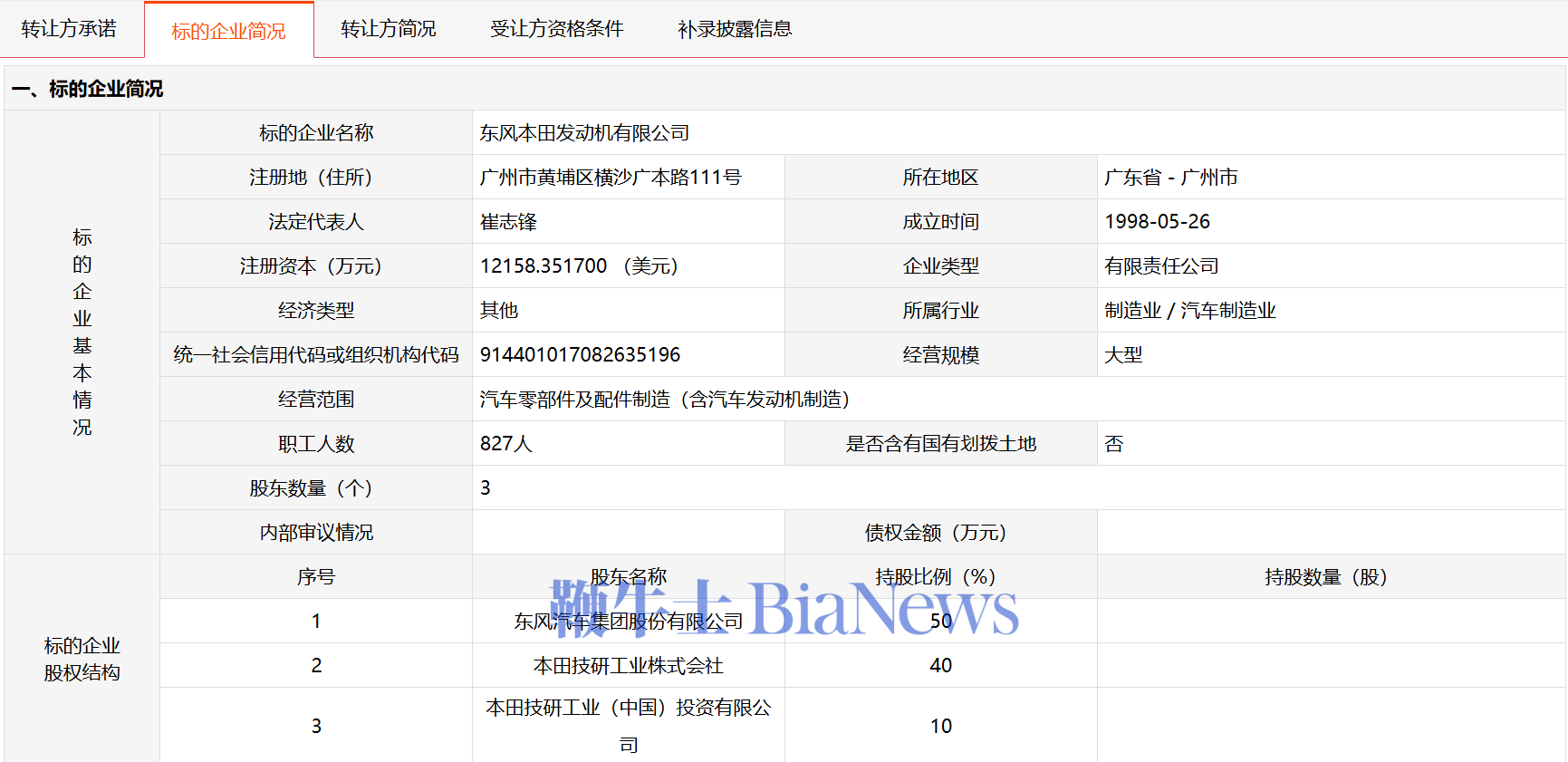Click the 职工人数 label
The width and height of the screenshot is (1568, 762).
tap(316, 444)
